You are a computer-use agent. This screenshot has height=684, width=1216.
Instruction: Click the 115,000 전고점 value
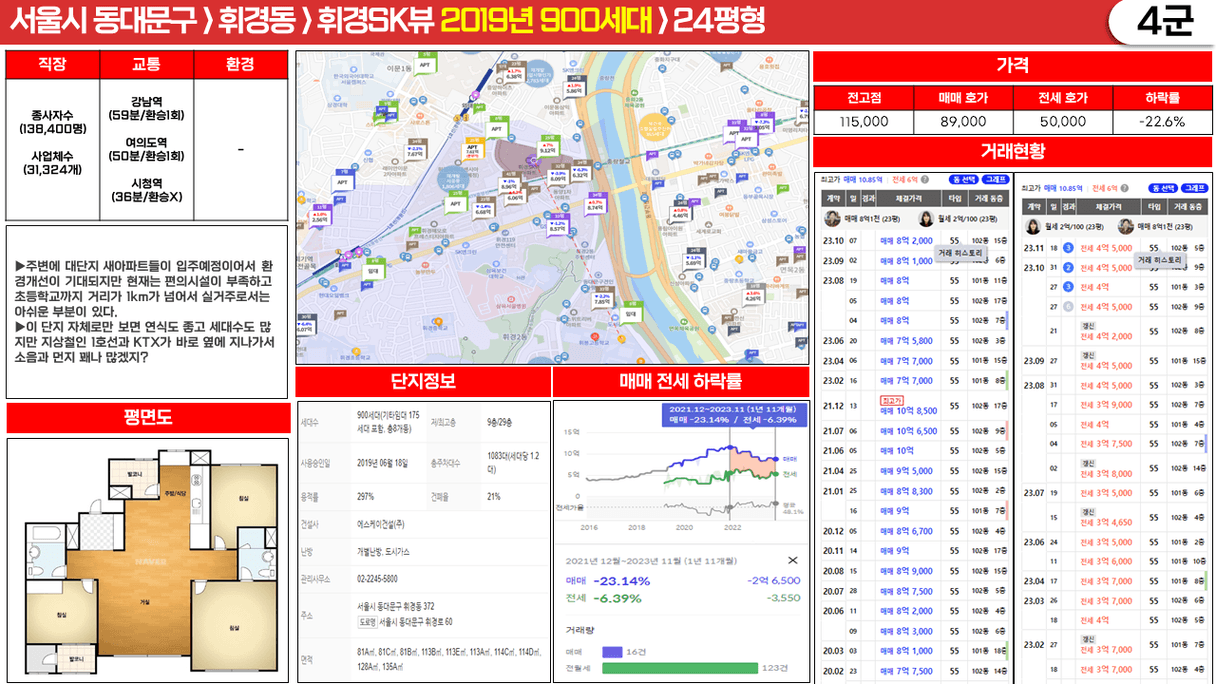(x=864, y=121)
